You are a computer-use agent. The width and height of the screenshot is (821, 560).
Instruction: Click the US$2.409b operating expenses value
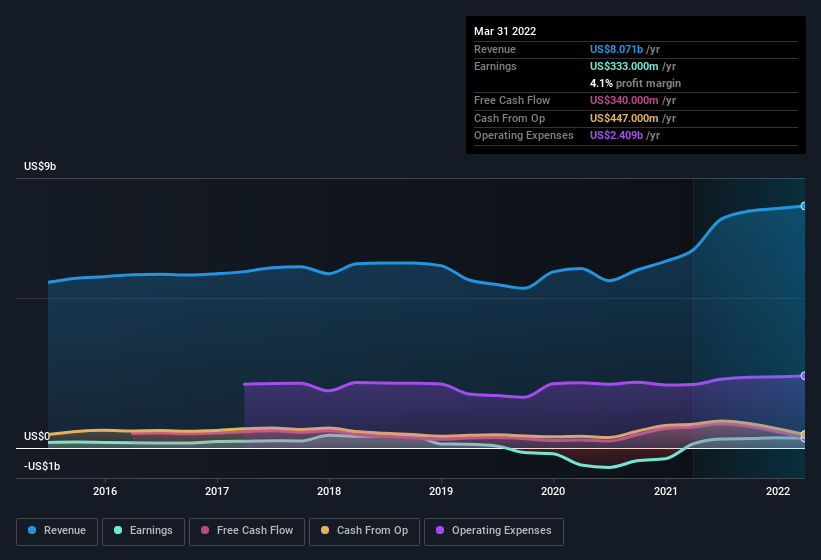[x=616, y=136]
